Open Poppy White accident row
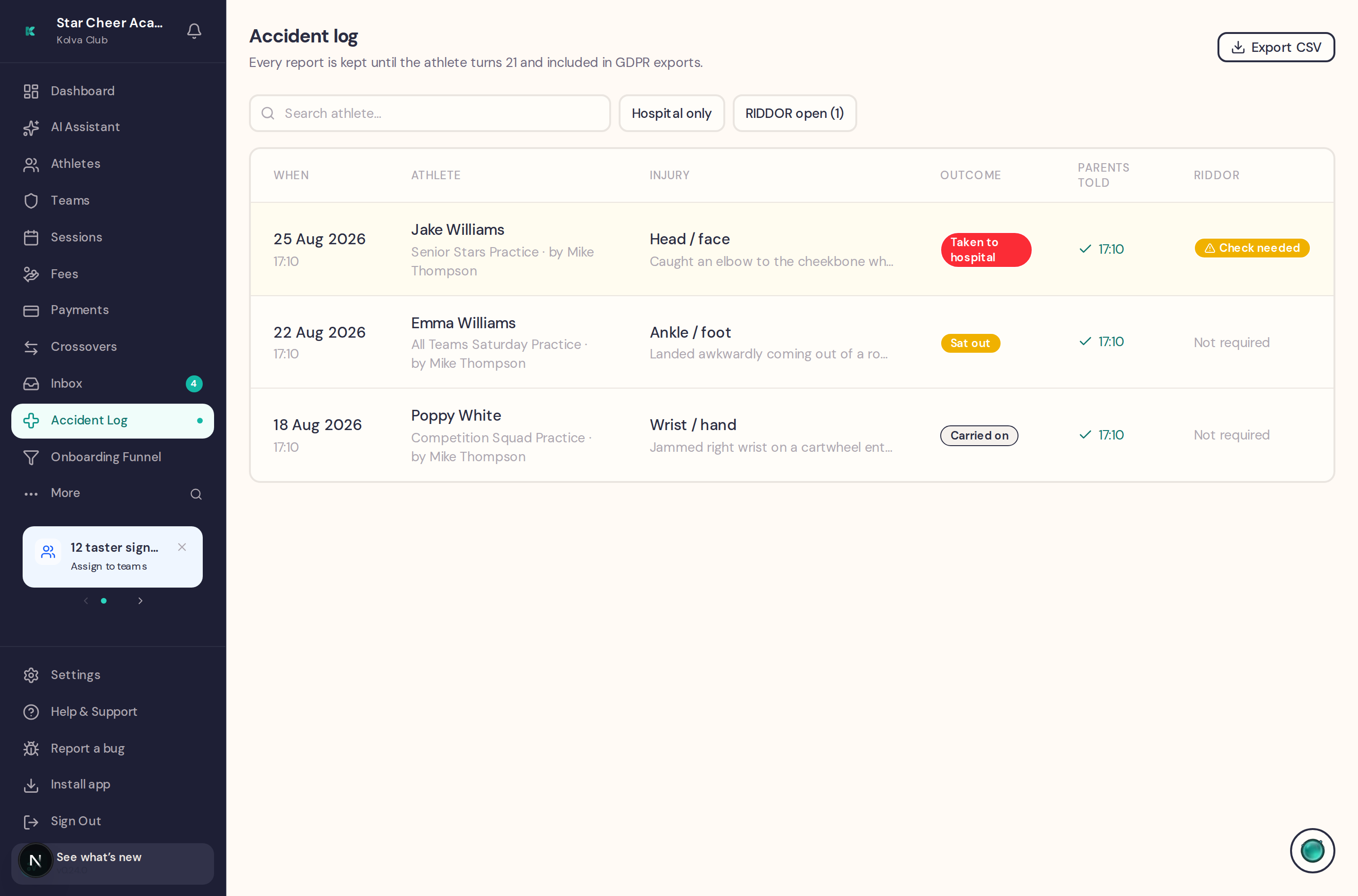 pyautogui.click(x=792, y=435)
